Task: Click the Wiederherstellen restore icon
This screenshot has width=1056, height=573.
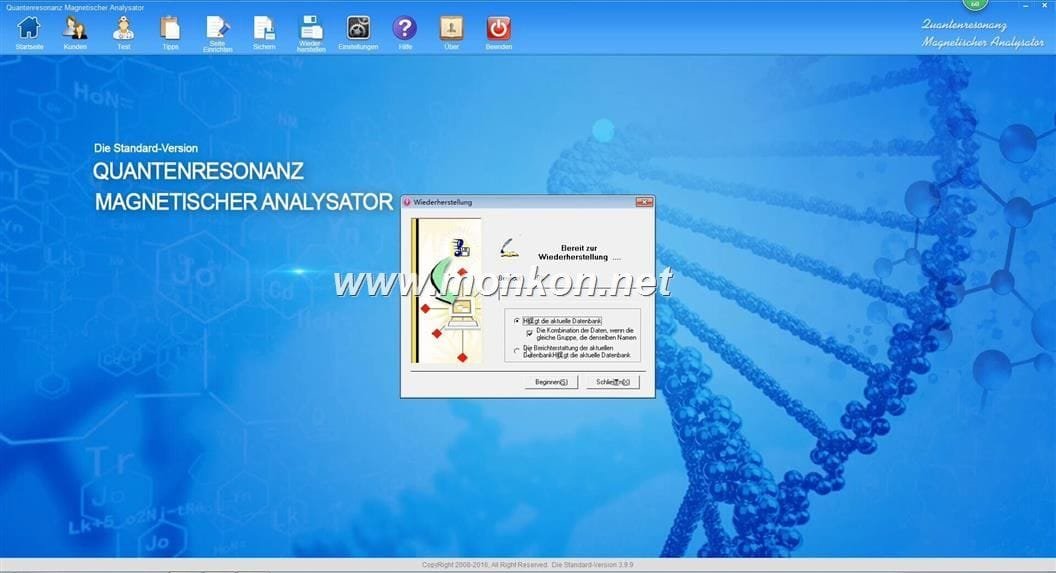Action: pyautogui.click(x=311, y=28)
